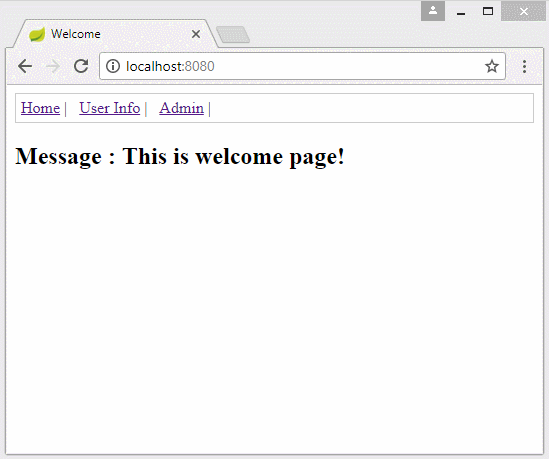Click the Spring leaf favicon on the tab
Image resolution: width=549 pixels, height=459 pixels.
[x=37, y=34]
